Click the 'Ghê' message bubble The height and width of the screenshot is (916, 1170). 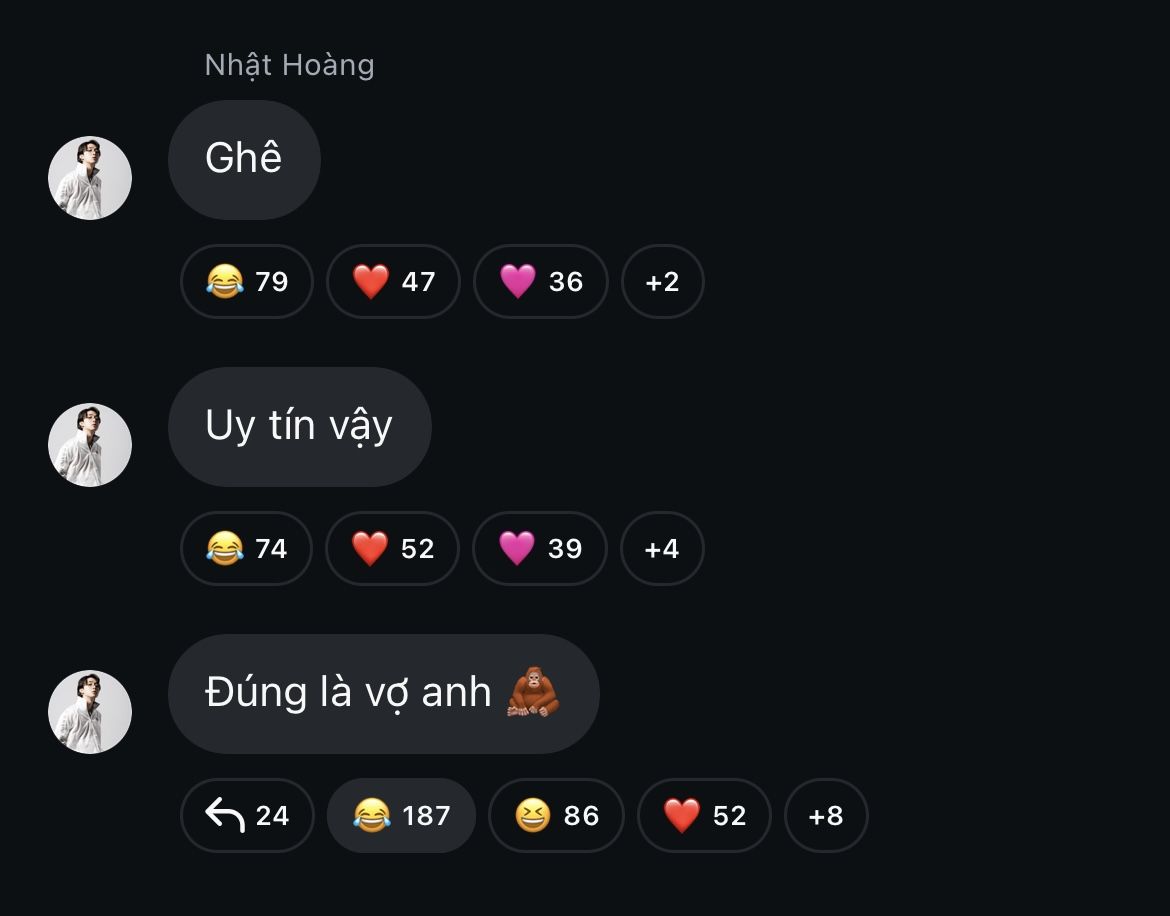245,160
